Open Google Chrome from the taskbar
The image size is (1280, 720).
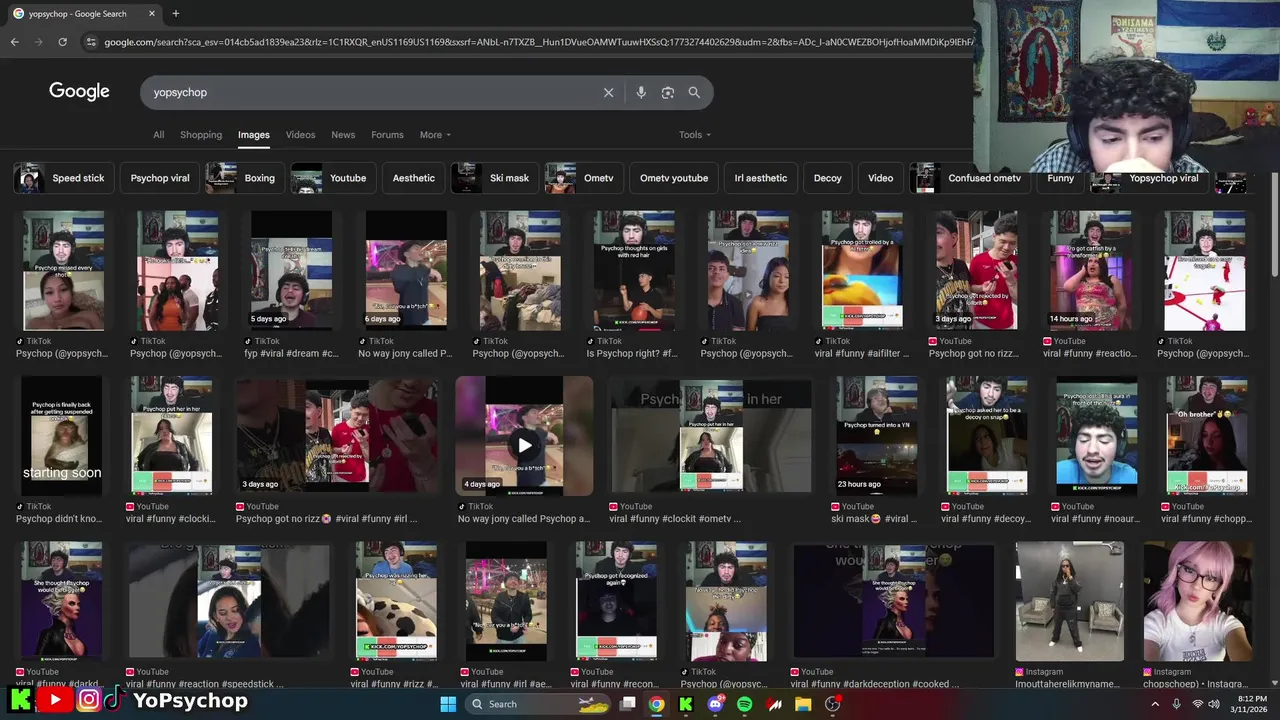coord(656,704)
